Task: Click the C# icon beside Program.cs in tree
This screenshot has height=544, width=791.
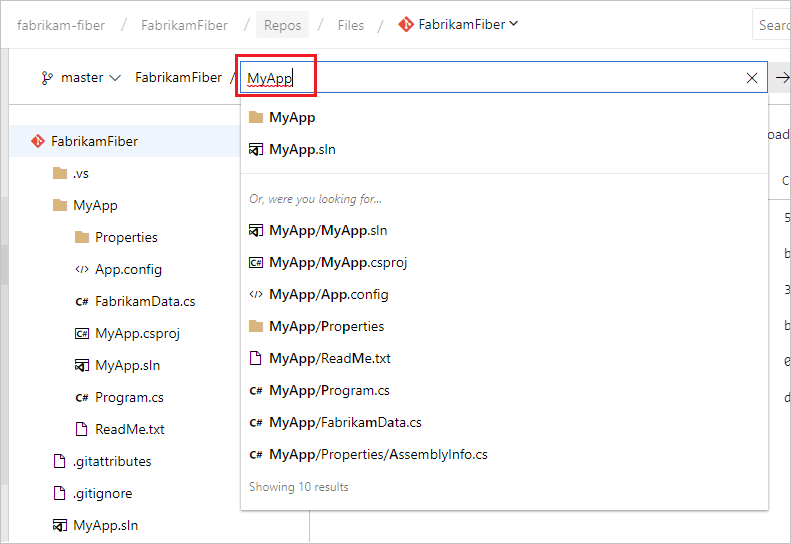Action: [x=82, y=398]
